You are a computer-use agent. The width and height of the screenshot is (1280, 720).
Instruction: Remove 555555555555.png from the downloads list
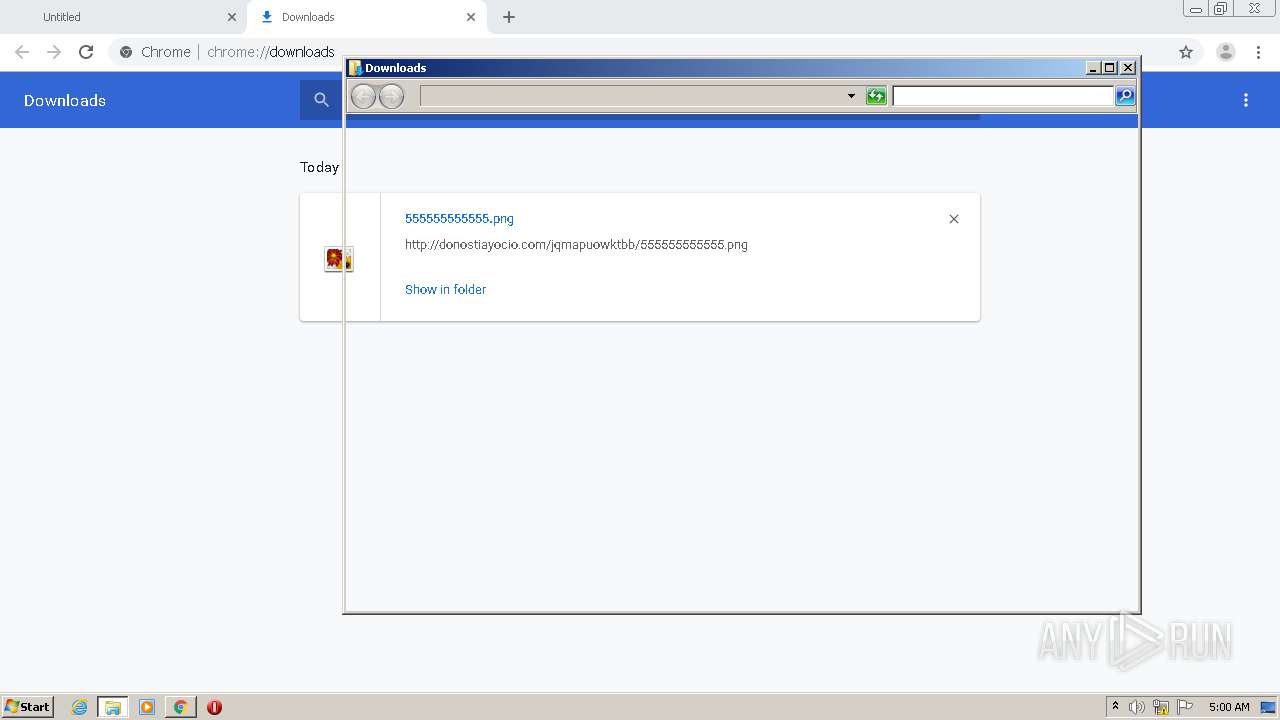pos(954,219)
